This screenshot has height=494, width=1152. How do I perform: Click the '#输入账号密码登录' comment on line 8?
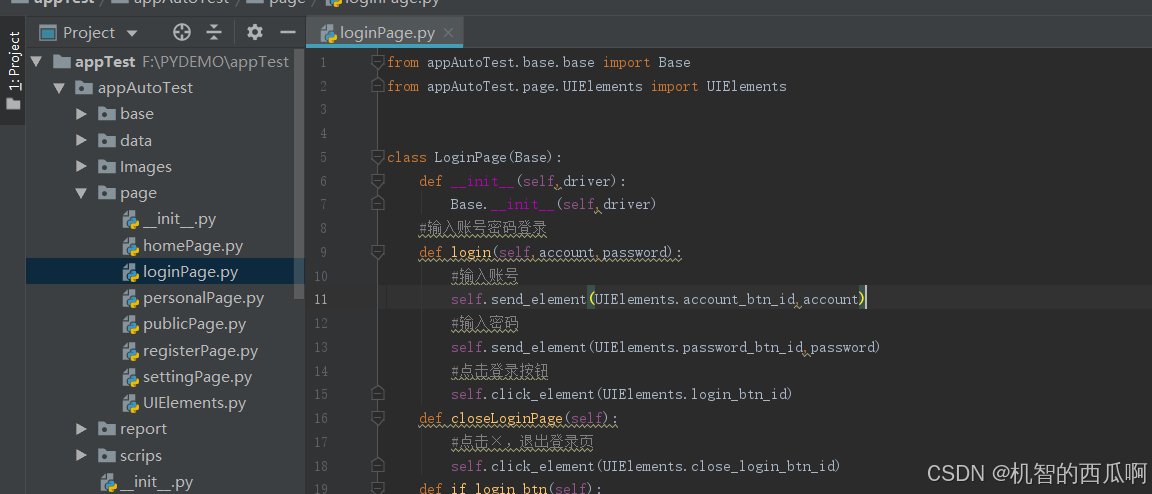483,229
